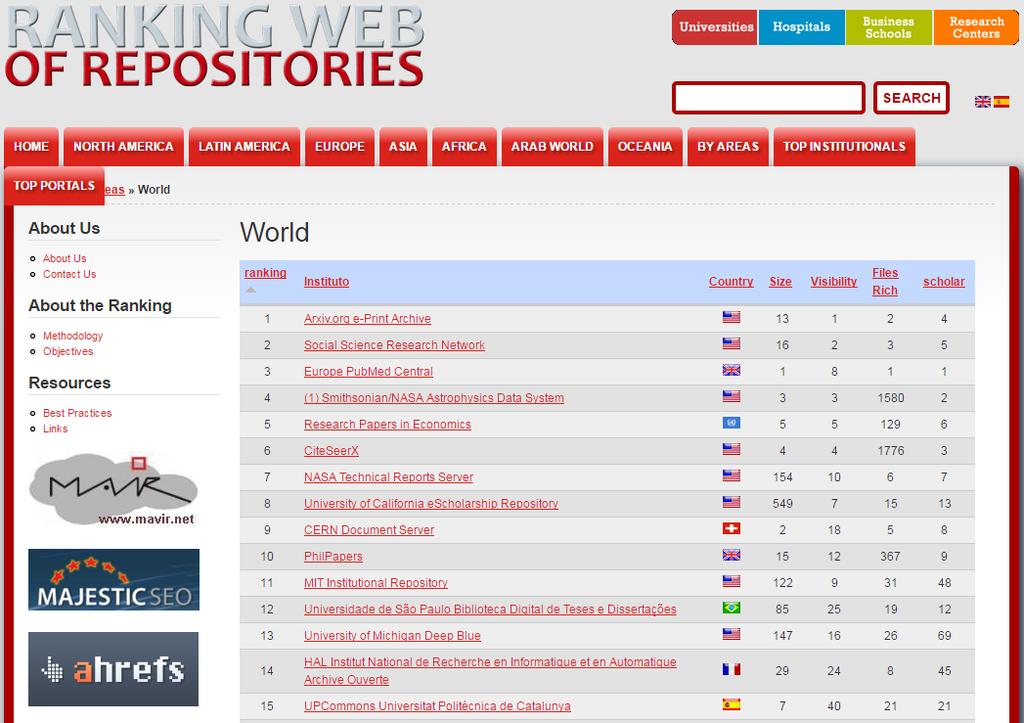This screenshot has height=723, width=1024.
Task: Open Smithsonian/NASA Astrophysics Data System entry
Action: pyautogui.click(x=434, y=398)
